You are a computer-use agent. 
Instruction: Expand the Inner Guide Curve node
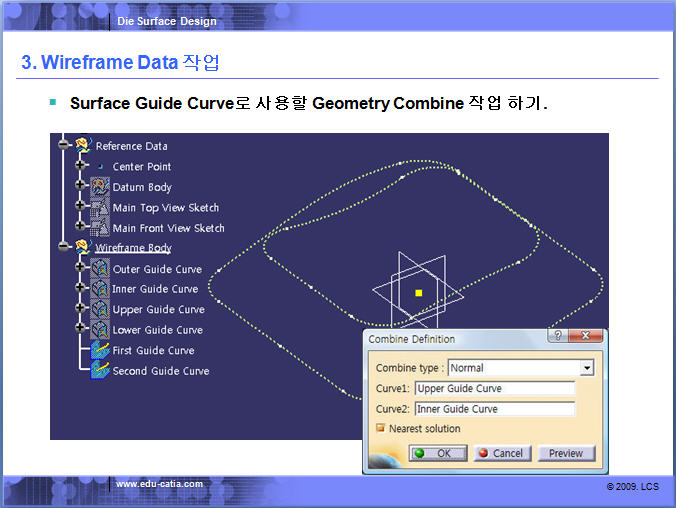[x=81, y=289]
